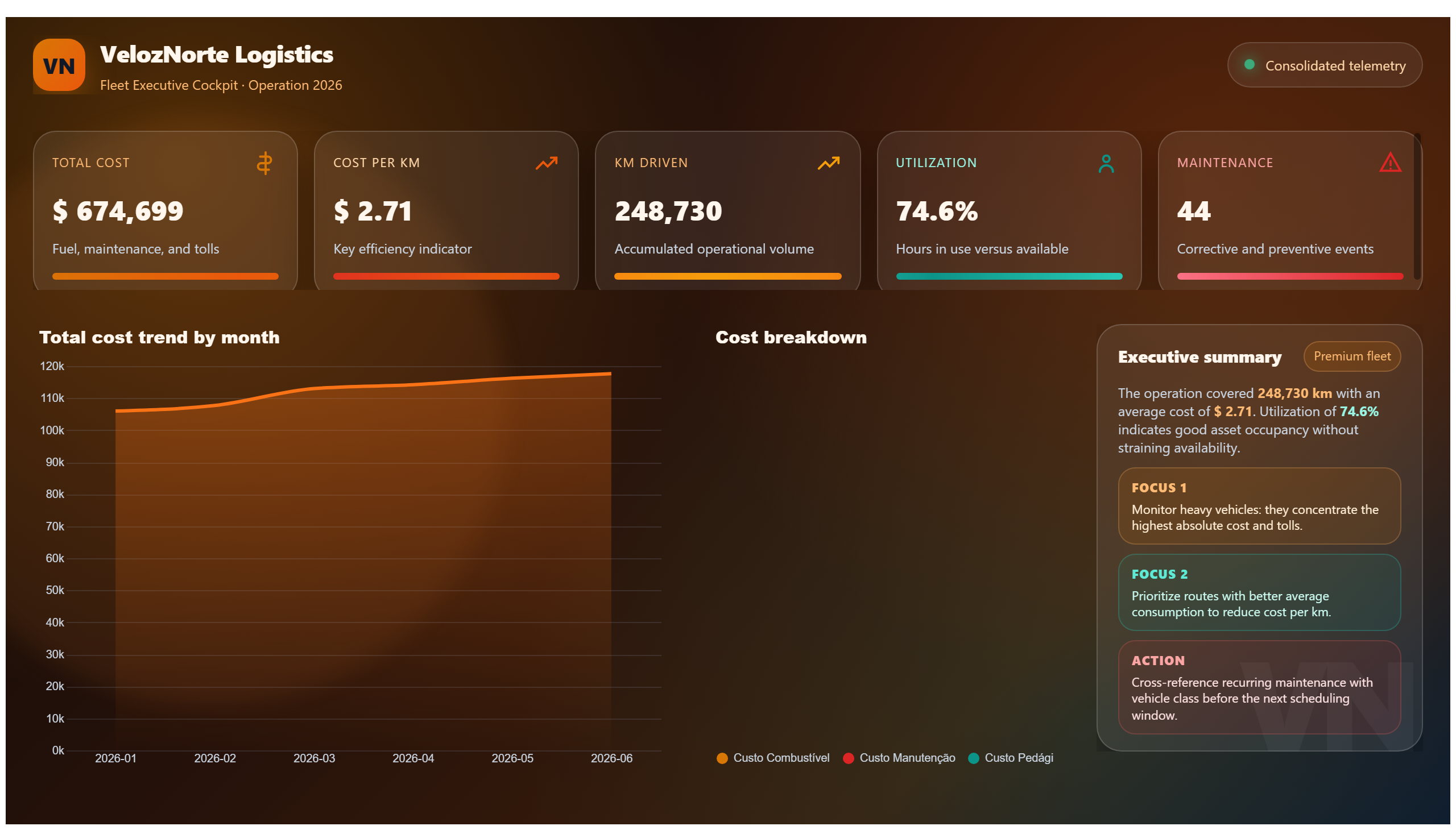Toggle the Custo Pedági legend item
Viewport: 1456px width, 830px height.
tap(1010, 758)
